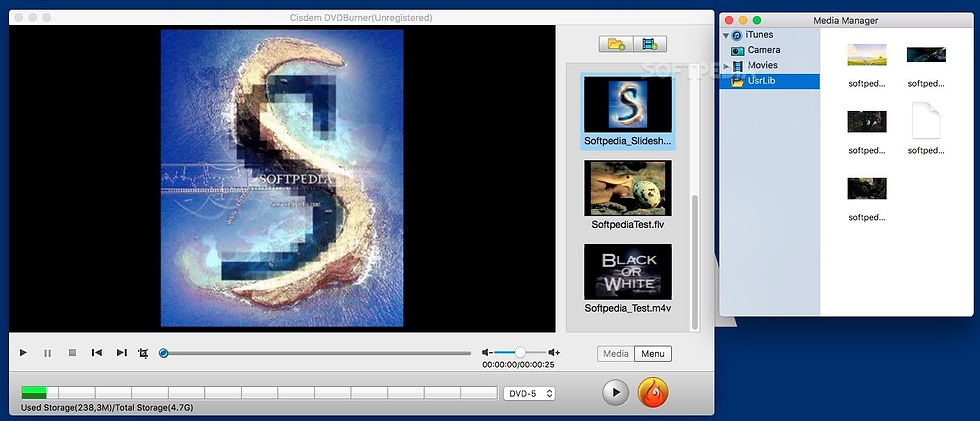Switch to the Menu tab
980x421 pixels.
(653, 354)
